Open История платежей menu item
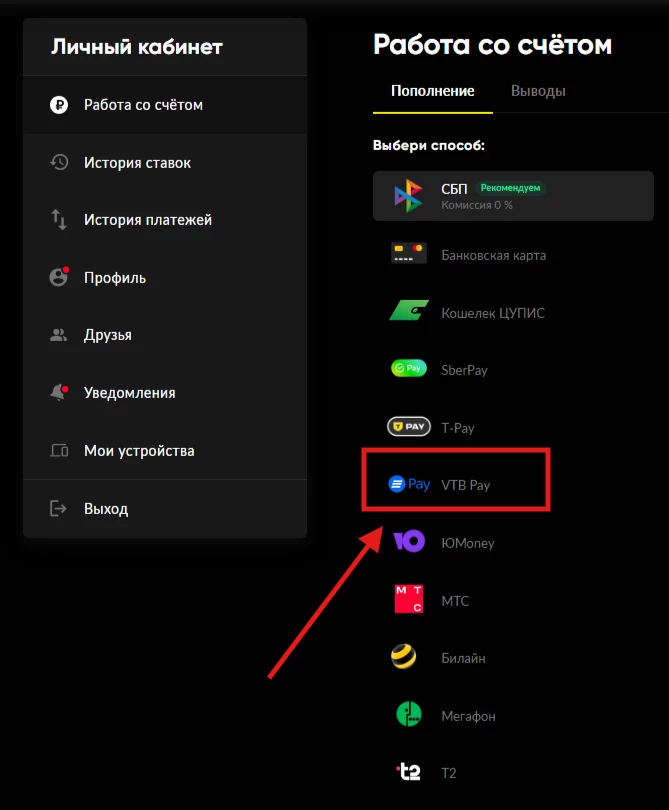 165,220
